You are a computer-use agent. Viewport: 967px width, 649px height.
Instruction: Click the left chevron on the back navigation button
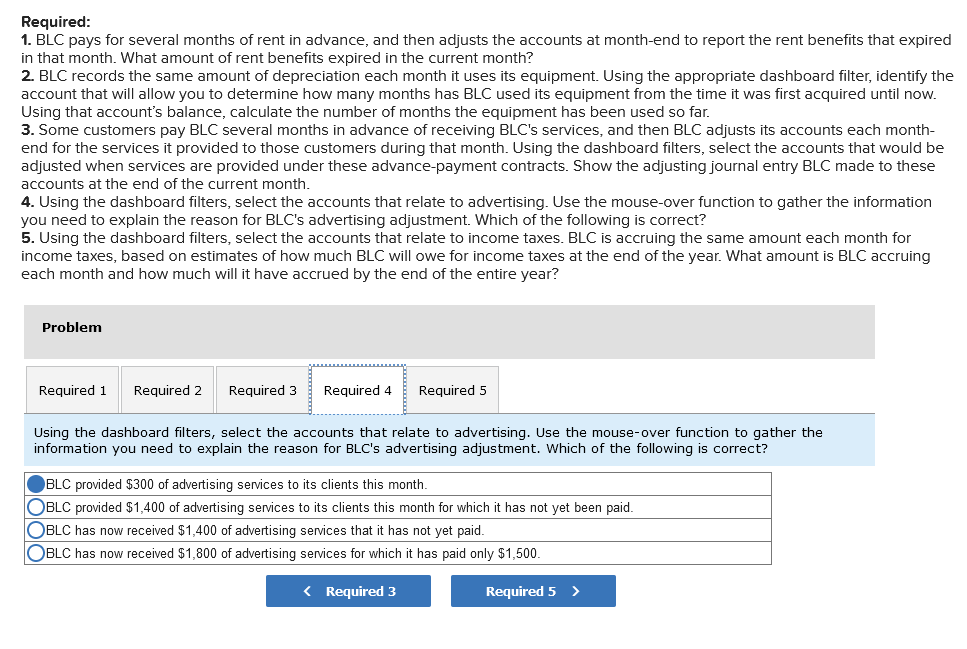307,591
